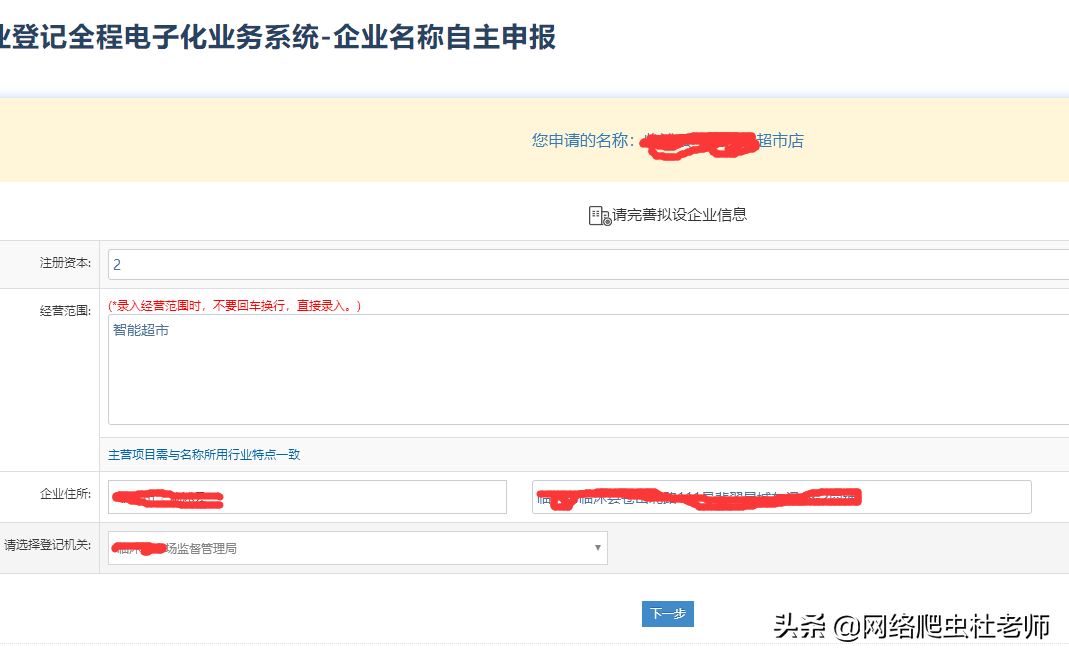The width and height of the screenshot is (1069, 659).
Task: Click the registered capital value 2
Action: [118, 263]
